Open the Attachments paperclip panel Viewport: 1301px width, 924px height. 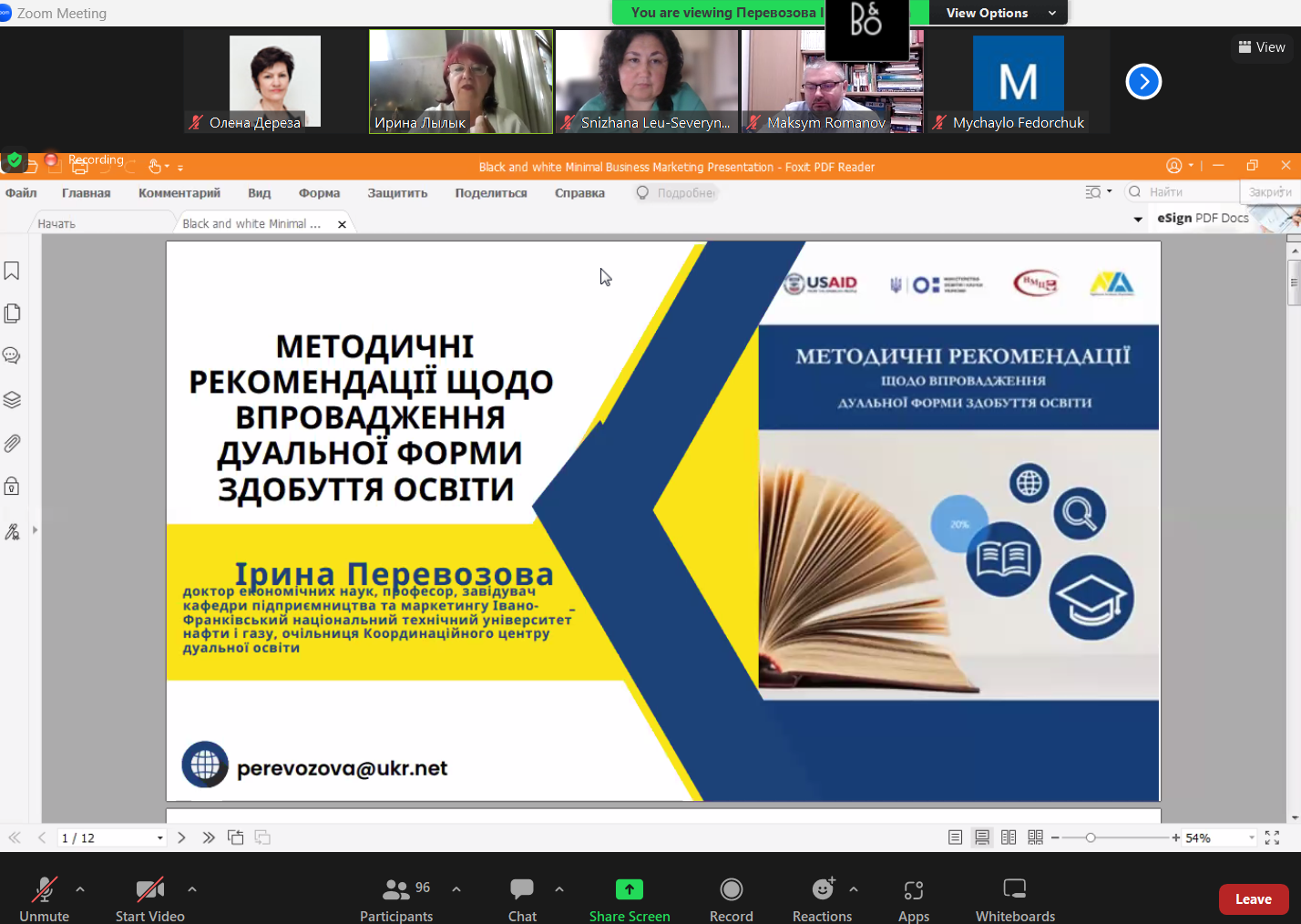[x=12, y=444]
